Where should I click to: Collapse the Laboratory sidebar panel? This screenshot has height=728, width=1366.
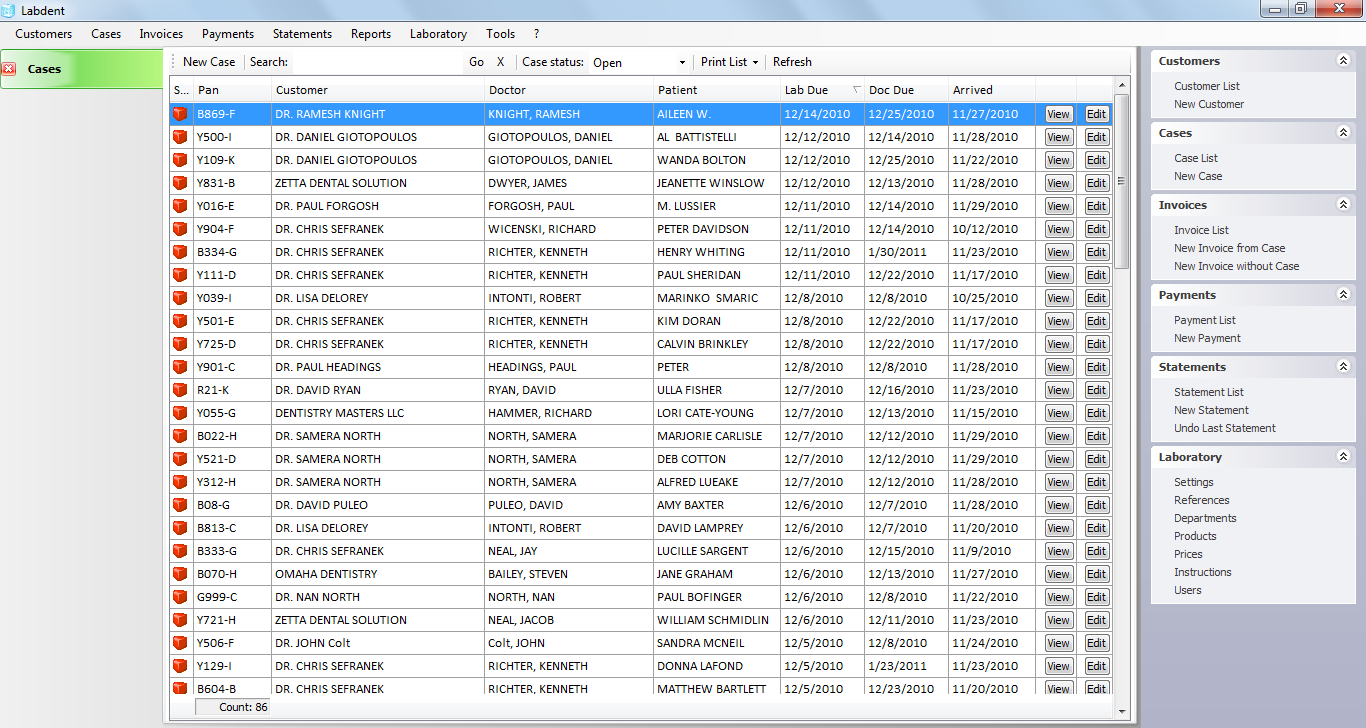click(x=1343, y=457)
